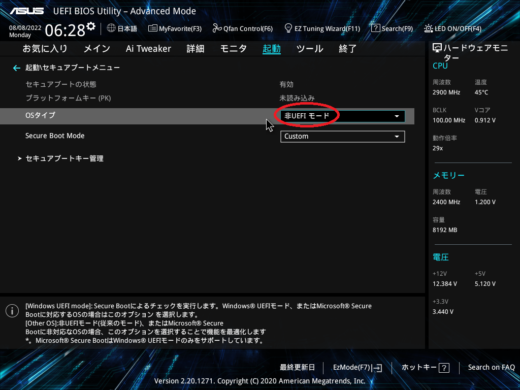The width and height of the screenshot is (520, 390).
Task: Click the 06:28 clock
Action: 65,30
